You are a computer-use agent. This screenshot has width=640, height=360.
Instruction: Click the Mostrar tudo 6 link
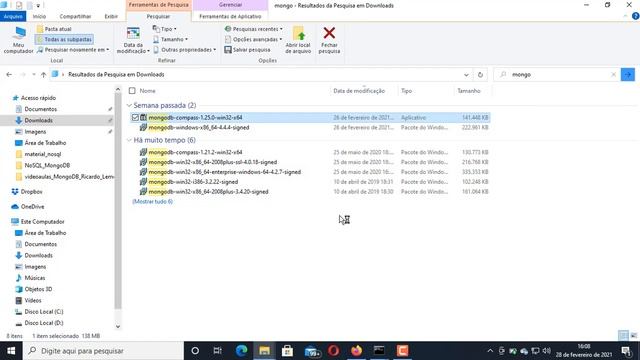tap(153, 202)
